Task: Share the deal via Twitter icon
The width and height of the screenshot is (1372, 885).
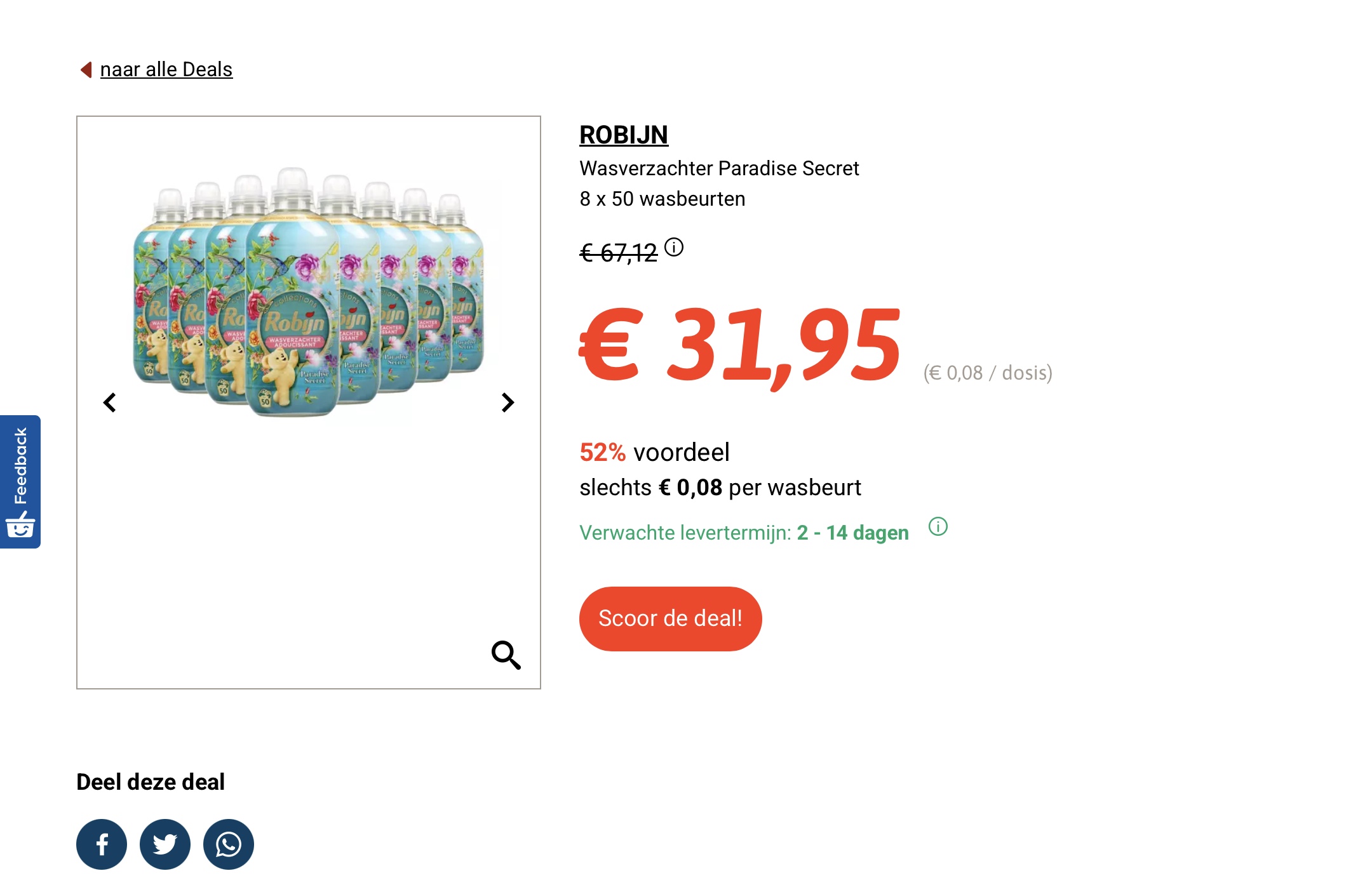Action: click(x=164, y=844)
